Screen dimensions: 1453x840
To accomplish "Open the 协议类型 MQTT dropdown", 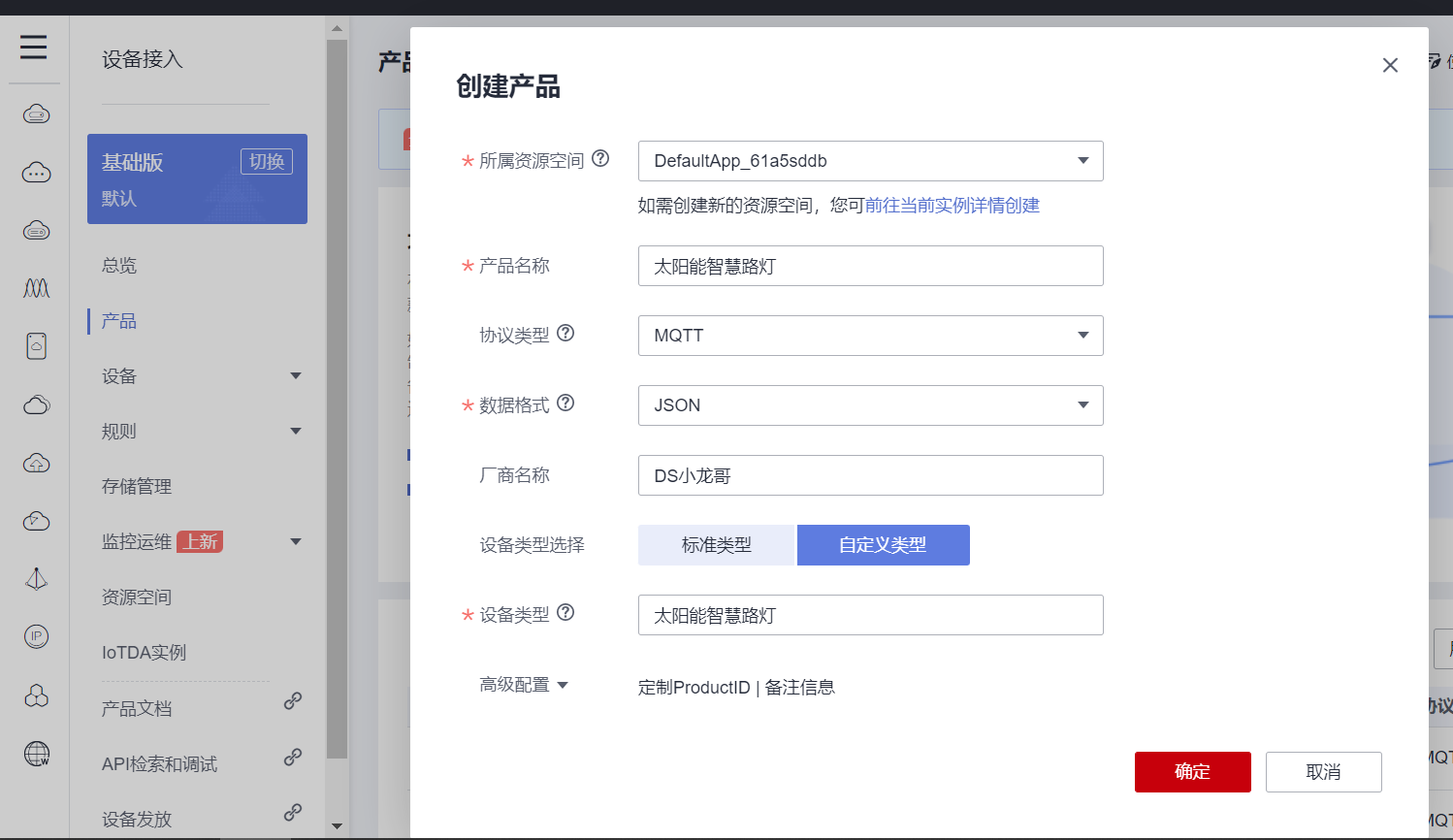I will [870, 336].
